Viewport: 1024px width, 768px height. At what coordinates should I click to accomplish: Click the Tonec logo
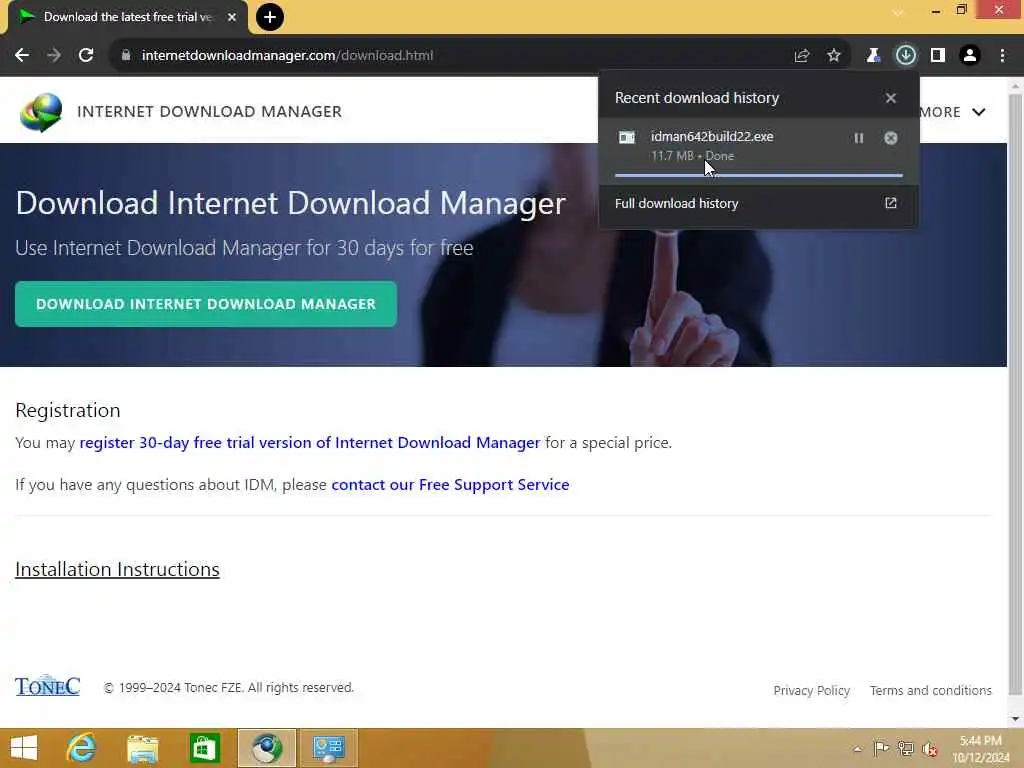pos(48,686)
